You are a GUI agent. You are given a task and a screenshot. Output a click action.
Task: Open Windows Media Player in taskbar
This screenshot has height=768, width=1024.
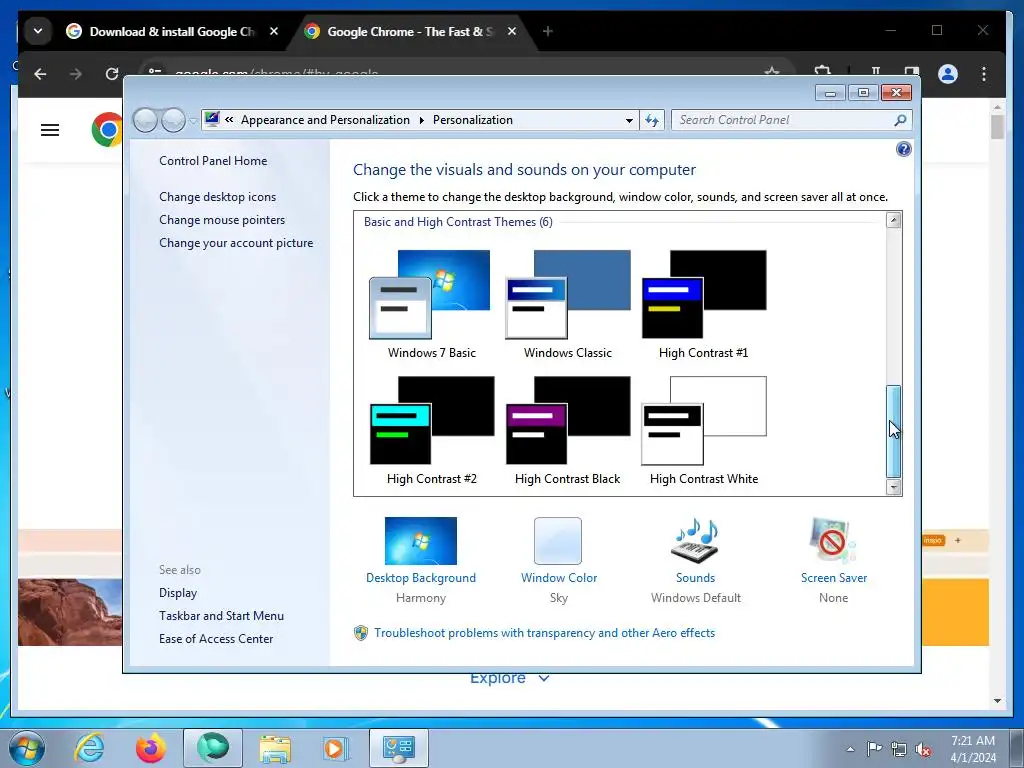pos(336,748)
